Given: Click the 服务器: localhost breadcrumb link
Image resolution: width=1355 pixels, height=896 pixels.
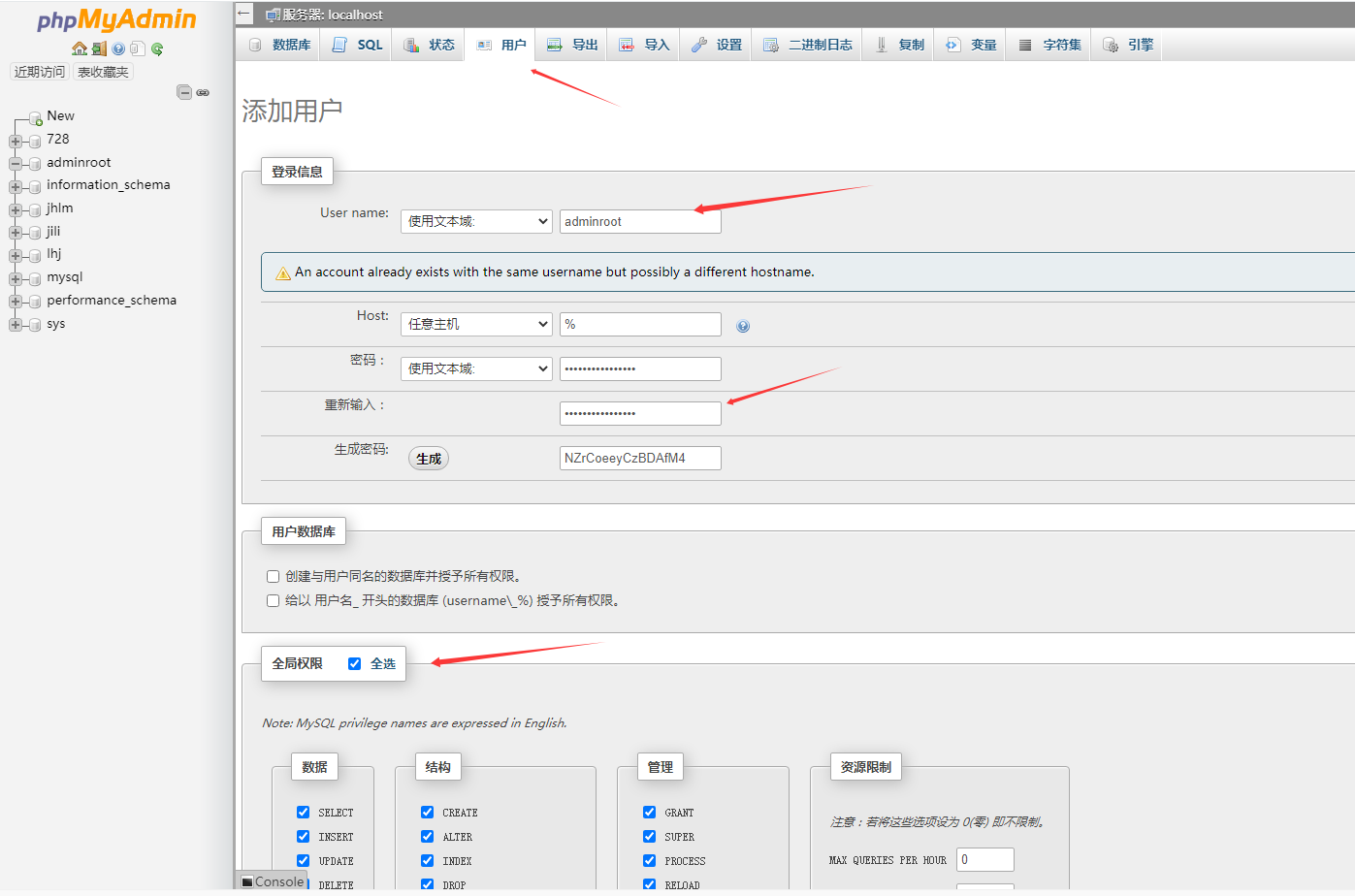Looking at the screenshot, I should [x=332, y=15].
